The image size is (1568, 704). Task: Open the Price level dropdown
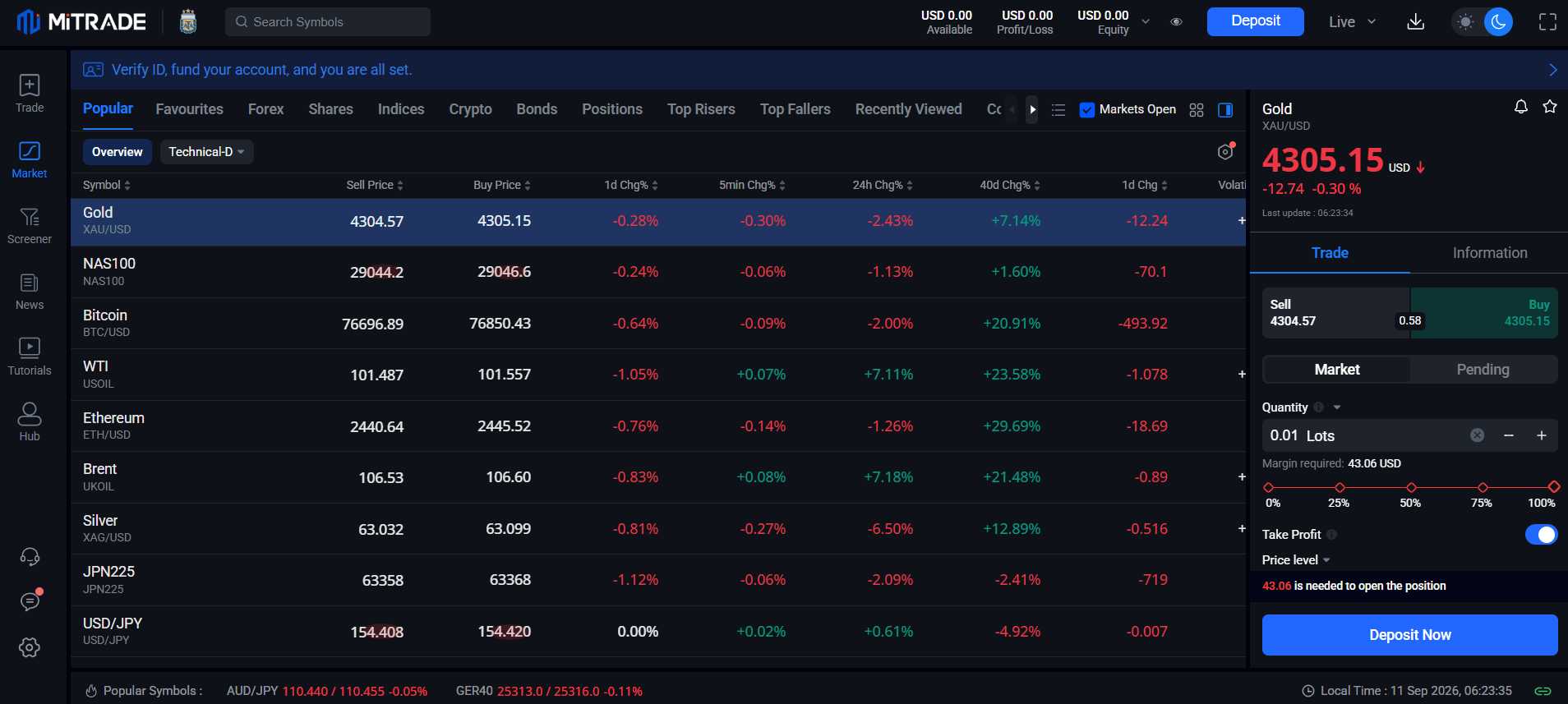1296,560
